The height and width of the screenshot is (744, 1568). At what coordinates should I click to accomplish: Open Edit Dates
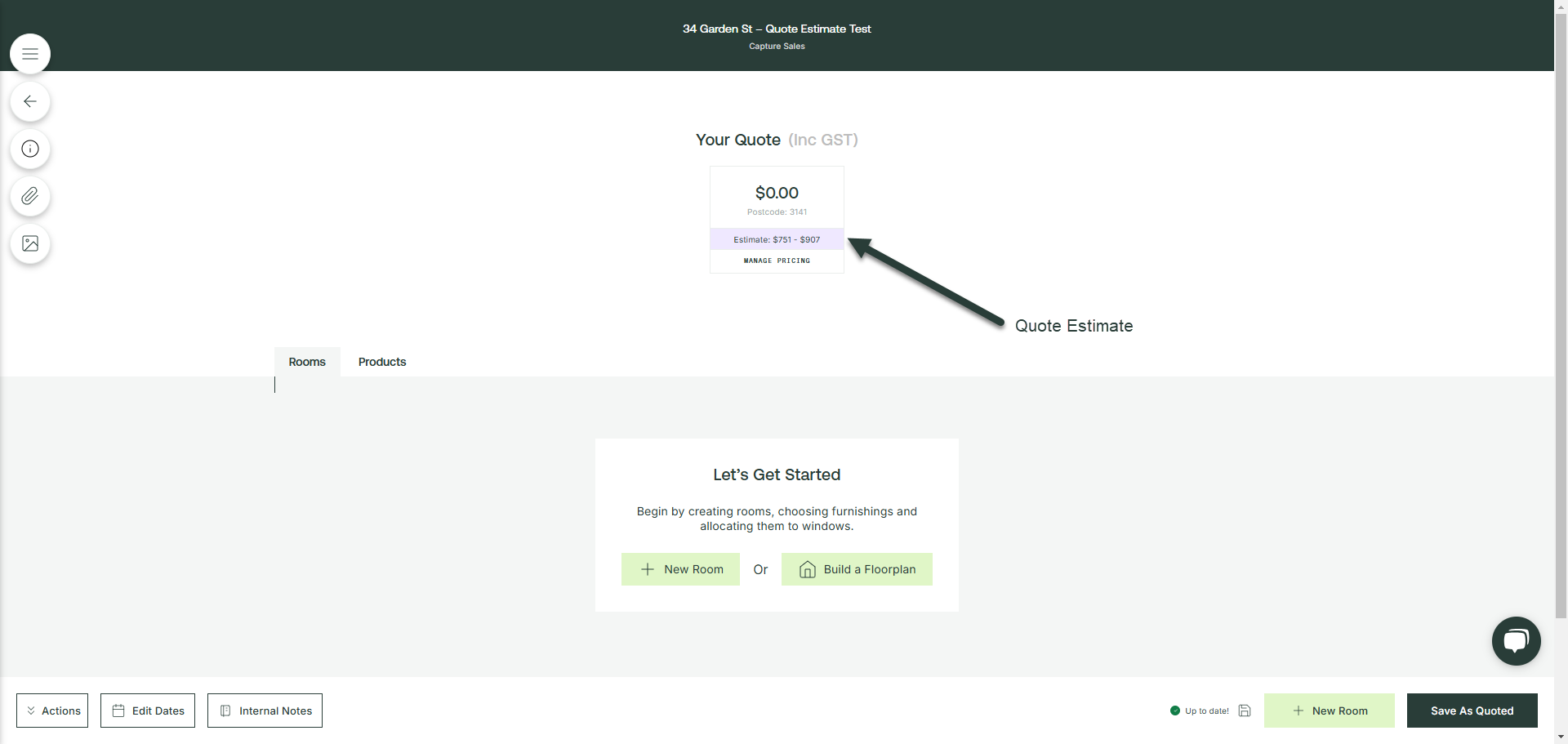click(x=148, y=711)
